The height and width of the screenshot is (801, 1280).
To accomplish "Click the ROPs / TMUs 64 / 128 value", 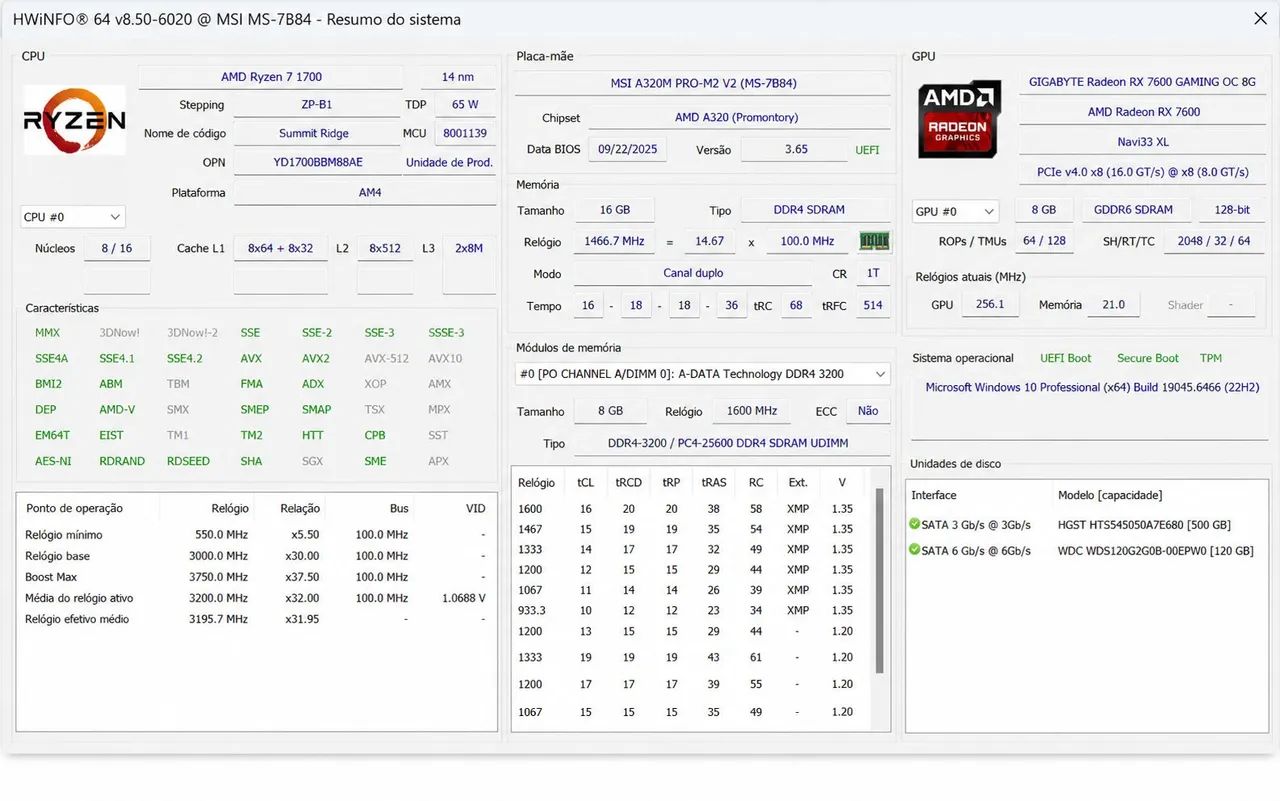I will click(x=1043, y=241).
